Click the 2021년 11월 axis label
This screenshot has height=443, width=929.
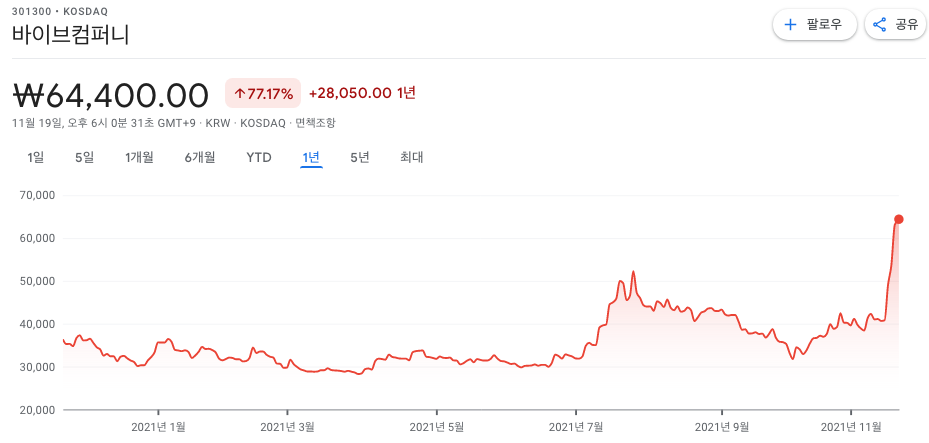[851, 426]
